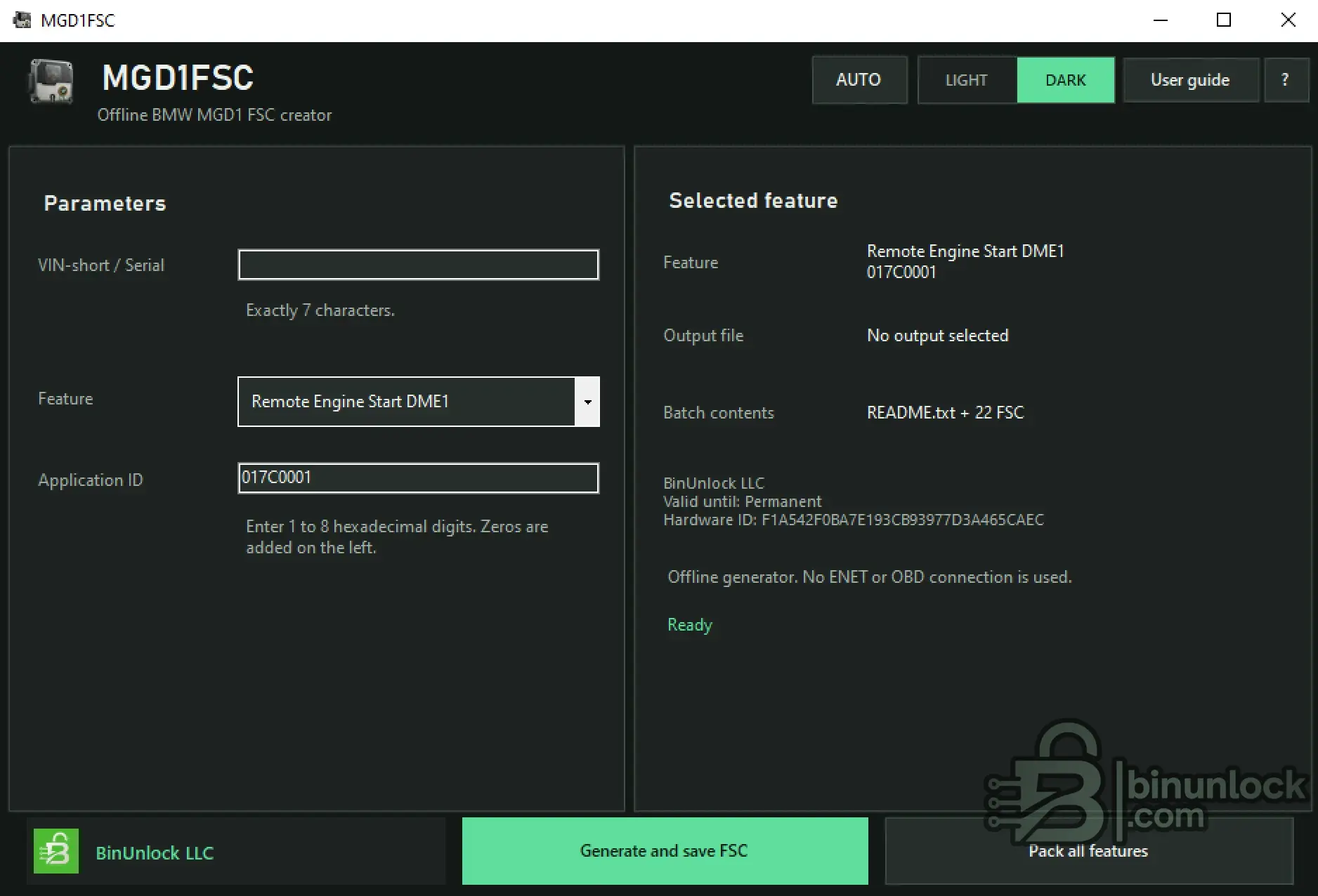Click the MGD1FSC ECU logo icon

point(51,82)
